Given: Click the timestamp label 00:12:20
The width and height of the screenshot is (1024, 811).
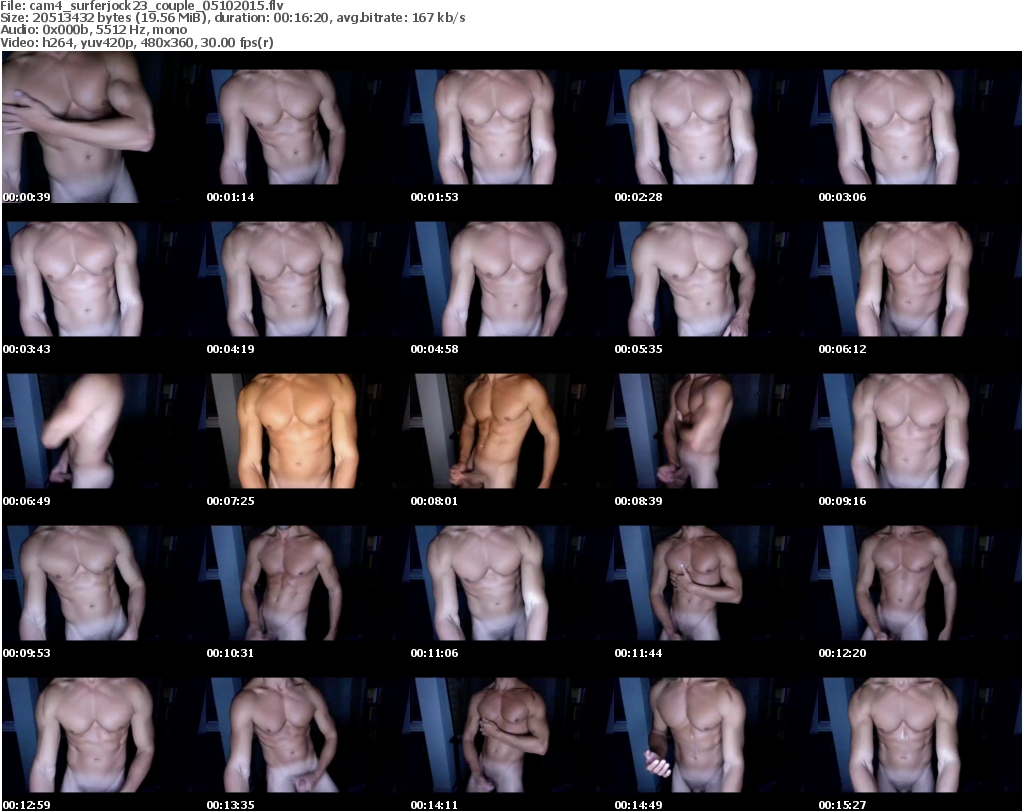Looking at the screenshot, I should [842, 653].
